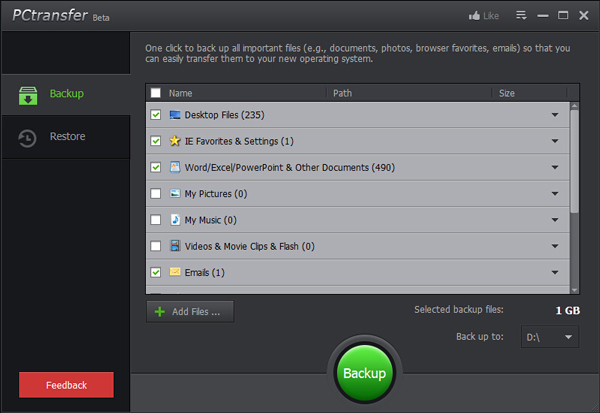This screenshot has height=413, width=600.
Task: Expand the Emails row arrow
Action: tap(555, 272)
